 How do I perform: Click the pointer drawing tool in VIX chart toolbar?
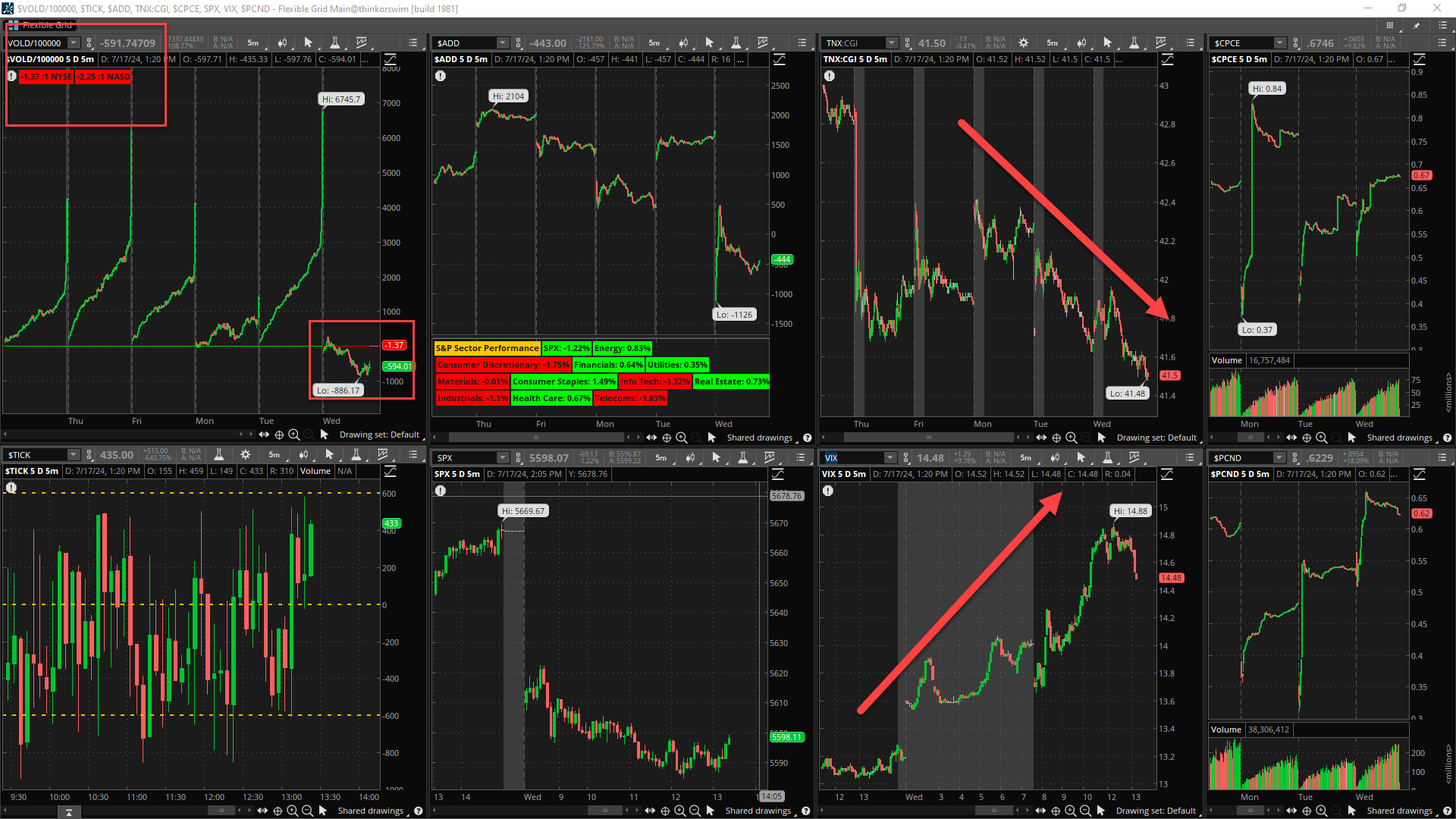point(1081,458)
